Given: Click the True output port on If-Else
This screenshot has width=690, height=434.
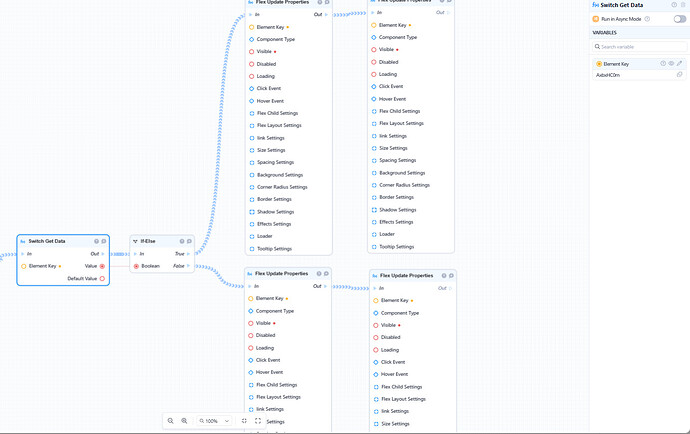Looking at the screenshot, I should point(188,254).
